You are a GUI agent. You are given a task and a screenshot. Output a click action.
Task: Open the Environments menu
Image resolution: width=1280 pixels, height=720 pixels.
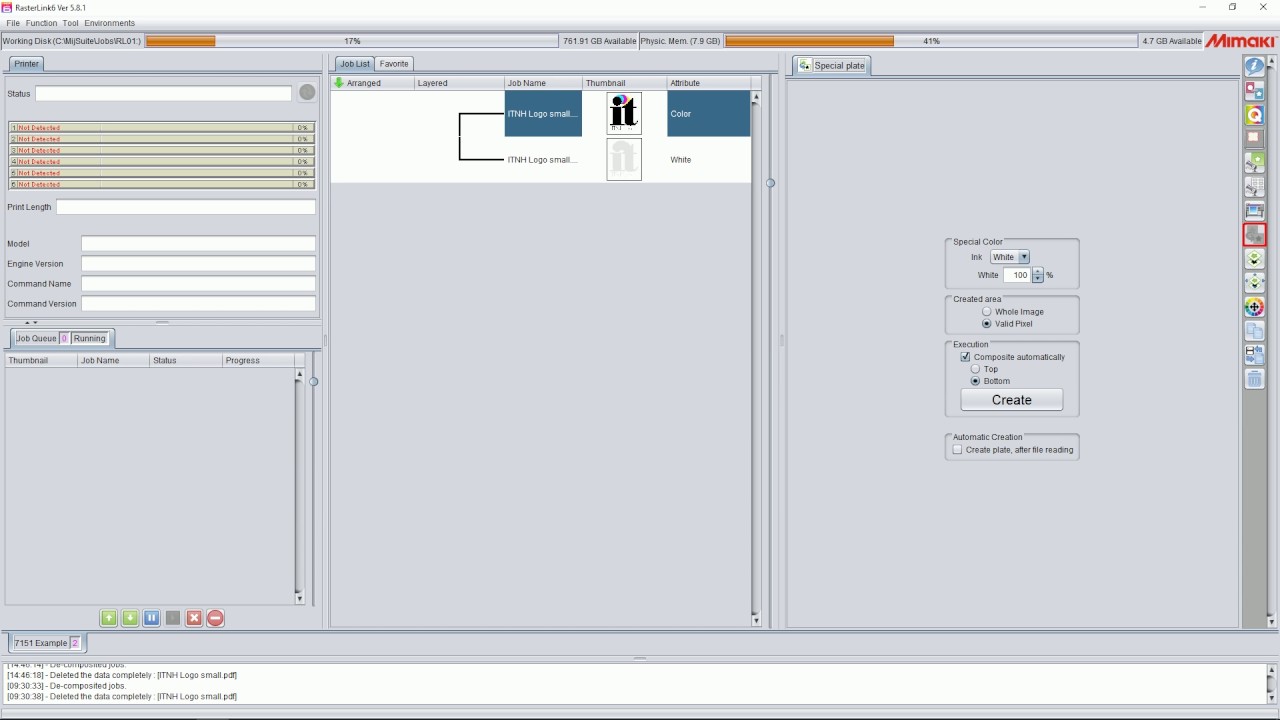point(109,23)
